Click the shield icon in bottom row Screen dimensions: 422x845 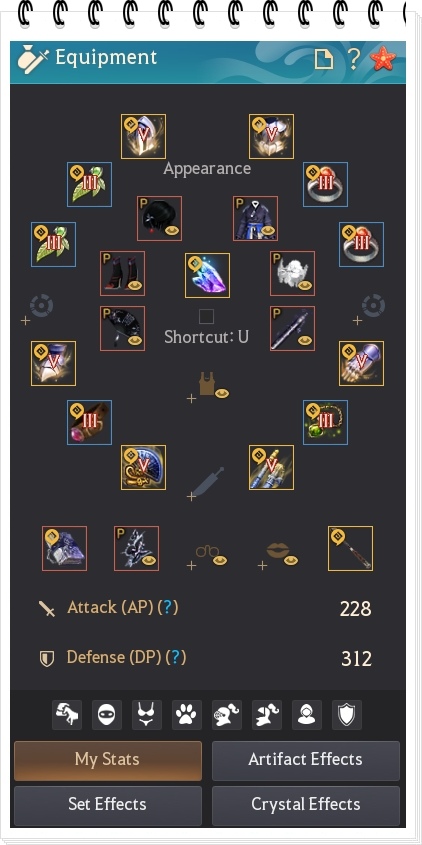point(347,715)
